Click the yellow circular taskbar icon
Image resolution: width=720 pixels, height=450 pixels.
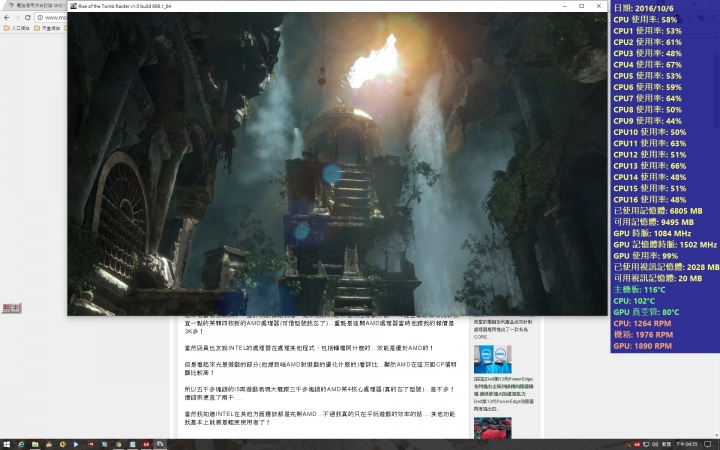62,444
